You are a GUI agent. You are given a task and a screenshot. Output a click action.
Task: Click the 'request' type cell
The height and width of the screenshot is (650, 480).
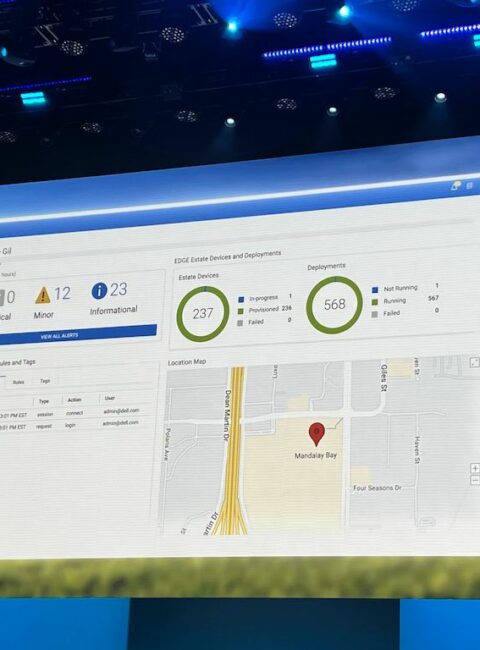pyautogui.click(x=44, y=426)
